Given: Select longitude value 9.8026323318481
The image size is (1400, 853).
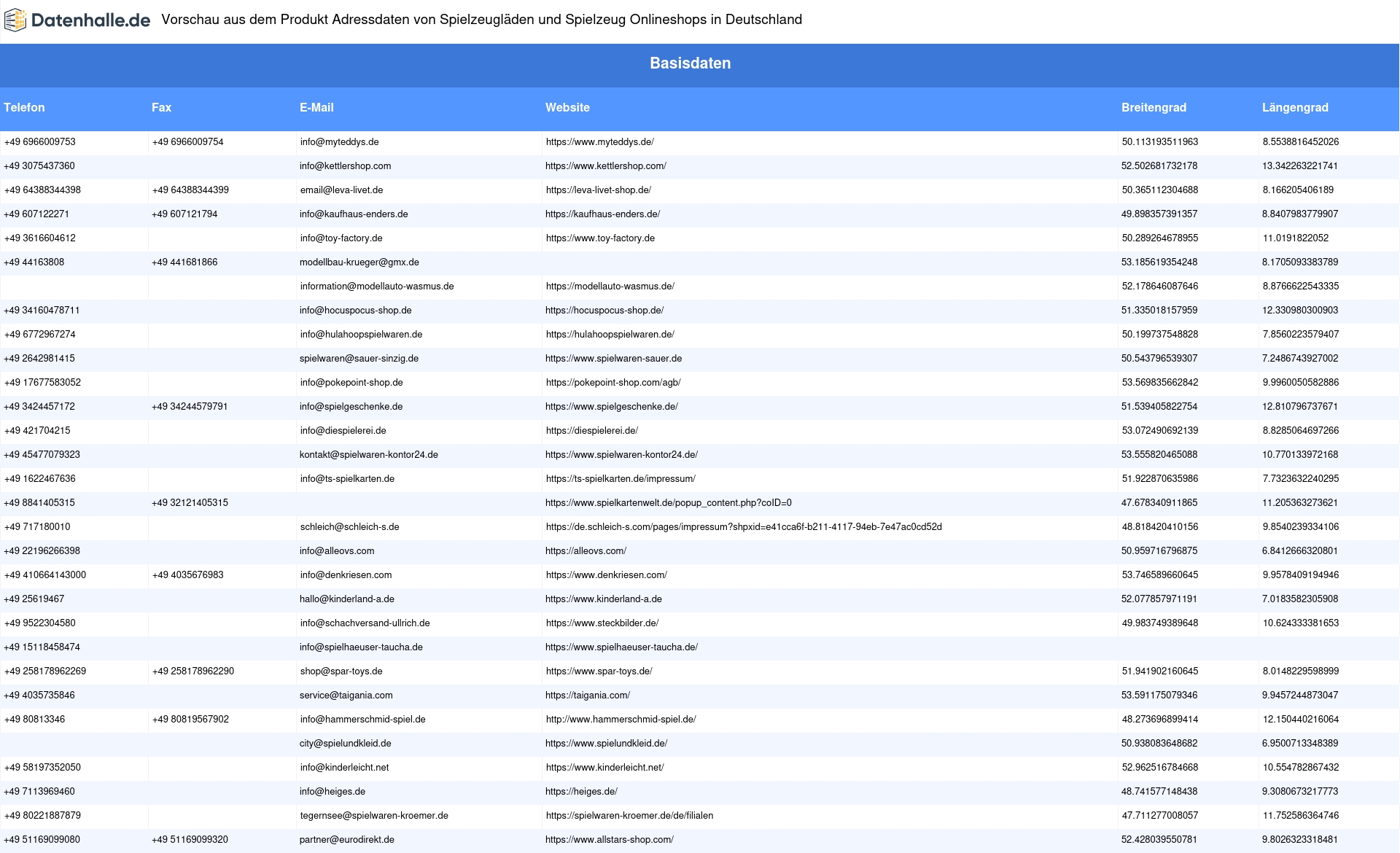Looking at the screenshot, I should [1300, 840].
